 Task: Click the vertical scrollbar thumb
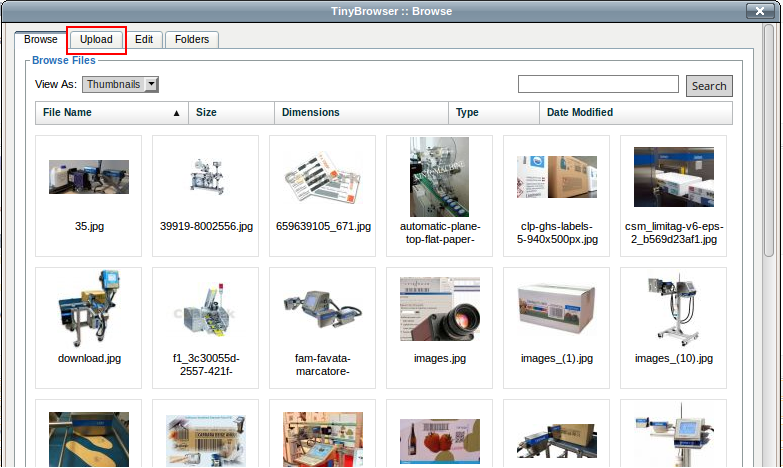click(769, 140)
